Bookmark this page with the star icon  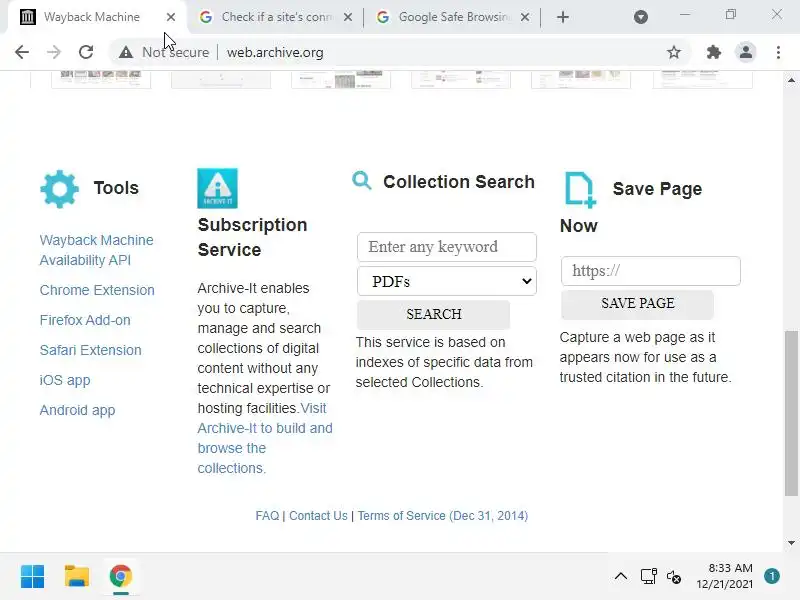(x=674, y=52)
